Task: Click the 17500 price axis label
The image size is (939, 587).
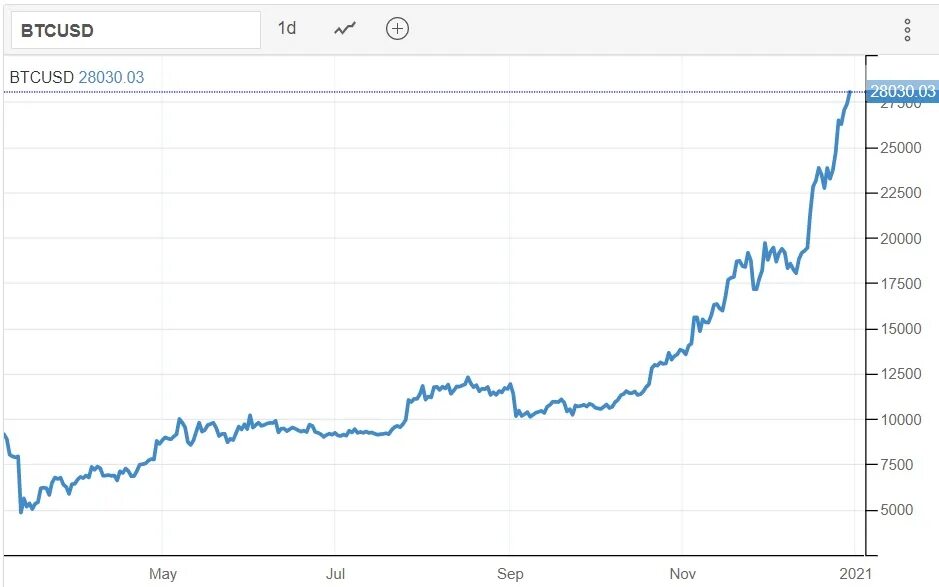Action: click(901, 283)
